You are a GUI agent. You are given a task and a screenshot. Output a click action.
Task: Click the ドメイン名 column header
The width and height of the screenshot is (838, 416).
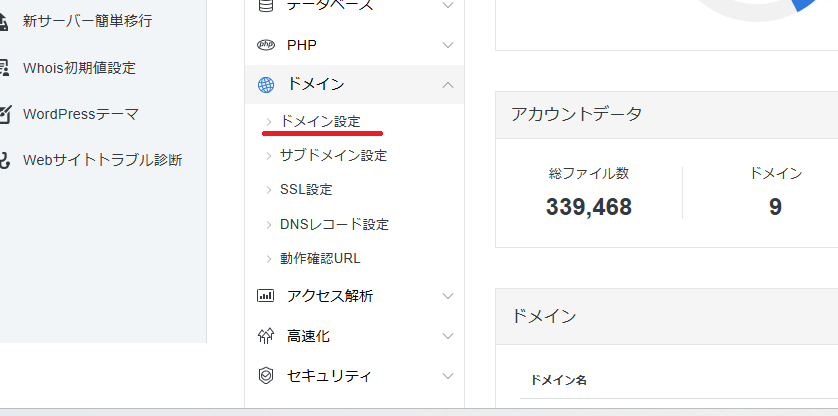[x=558, y=380]
